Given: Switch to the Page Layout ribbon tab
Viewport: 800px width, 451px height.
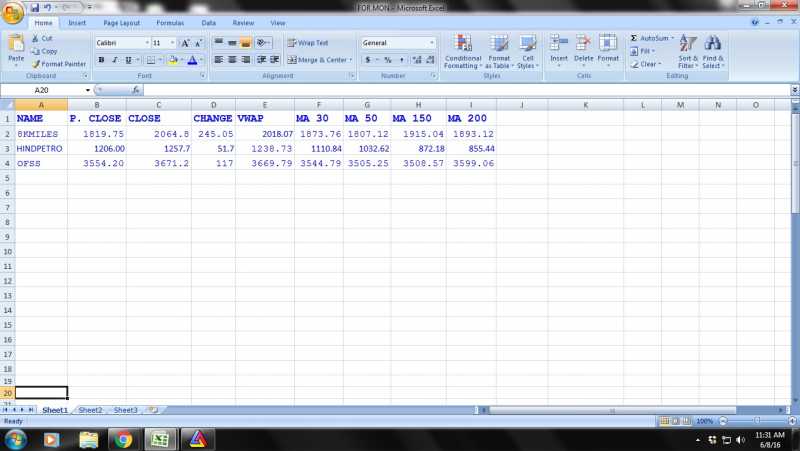Looking at the screenshot, I should pos(121,22).
